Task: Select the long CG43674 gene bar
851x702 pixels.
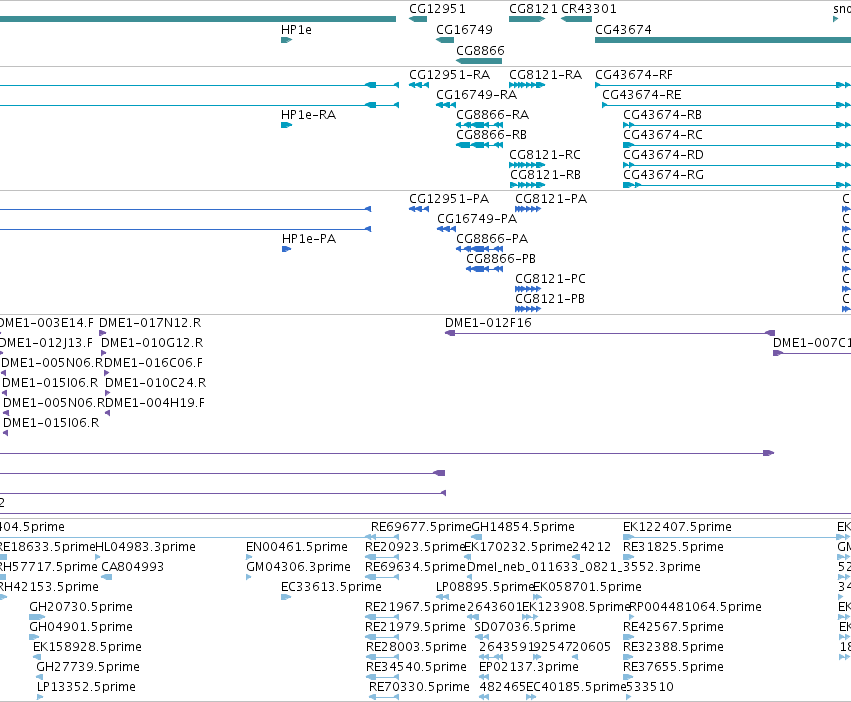Action: tap(723, 40)
